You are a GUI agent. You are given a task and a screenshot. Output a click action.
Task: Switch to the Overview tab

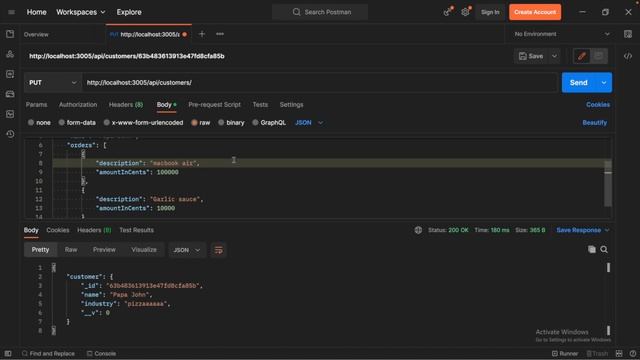point(36,34)
